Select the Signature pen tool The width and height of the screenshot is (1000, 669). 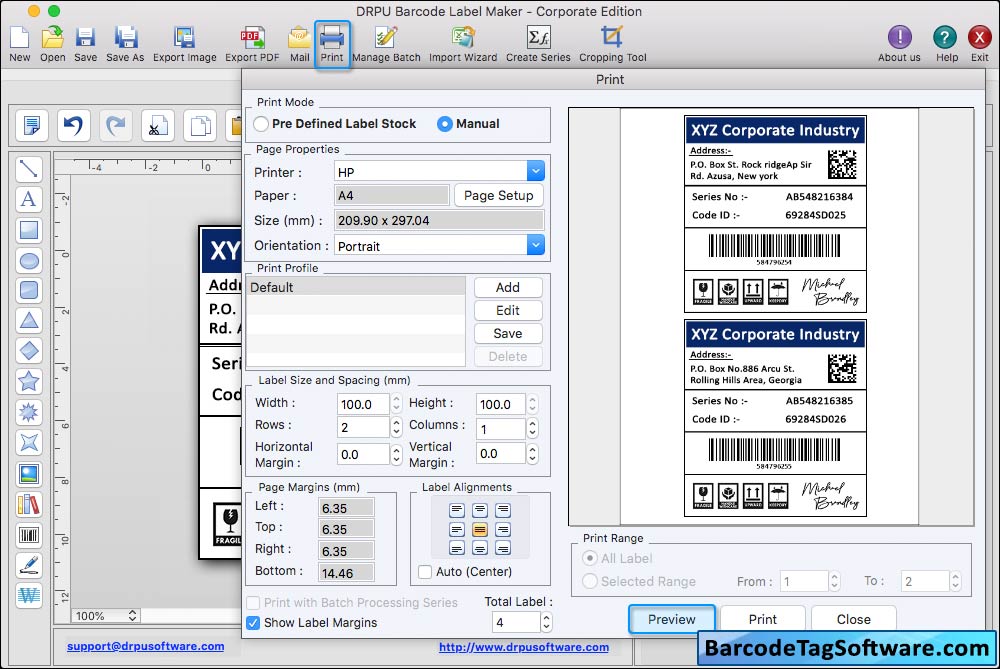[x=29, y=565]
